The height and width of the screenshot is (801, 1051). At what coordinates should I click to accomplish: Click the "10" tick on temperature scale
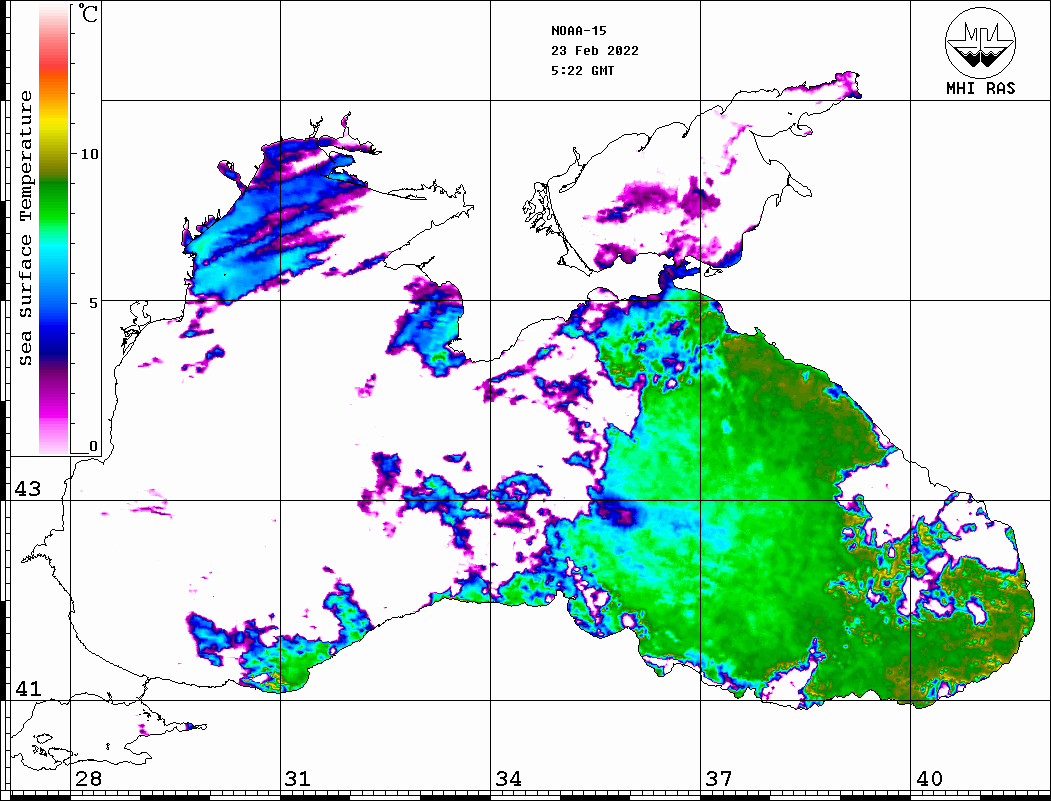pyautogui.click(x=89, y=154)
